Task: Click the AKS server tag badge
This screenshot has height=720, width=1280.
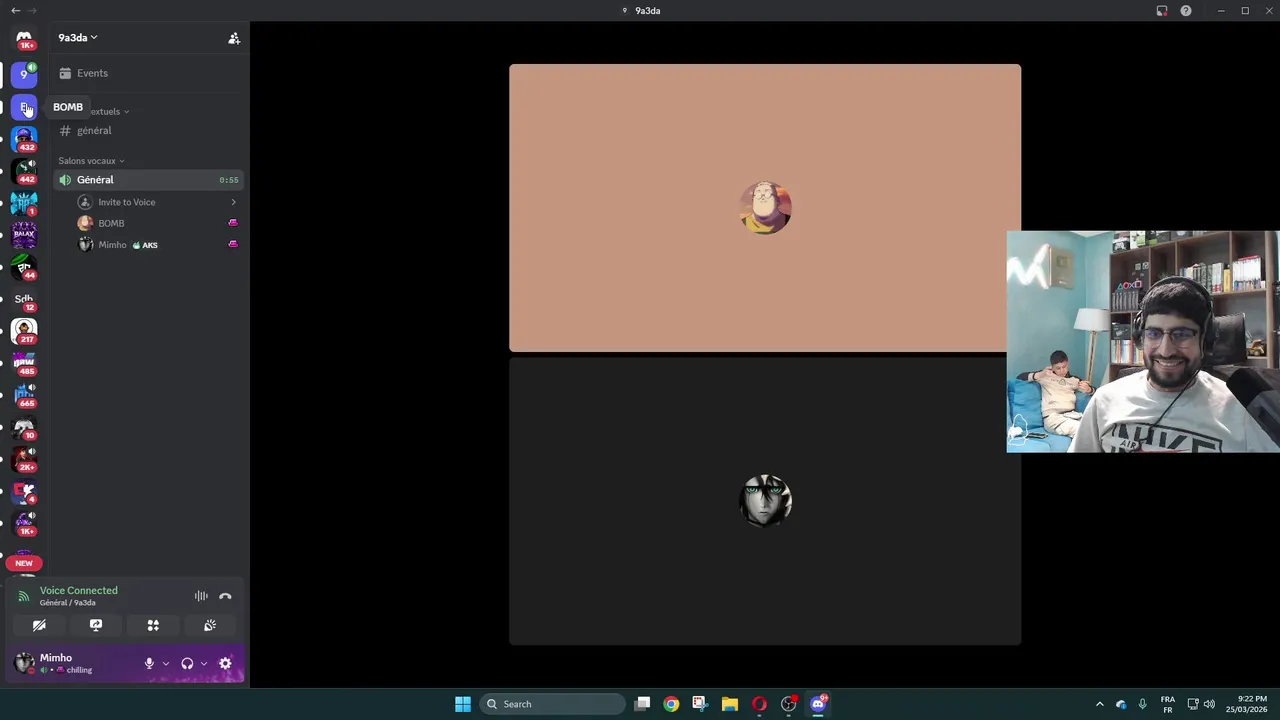Action: pyautogui.click(x=145, y=245)
